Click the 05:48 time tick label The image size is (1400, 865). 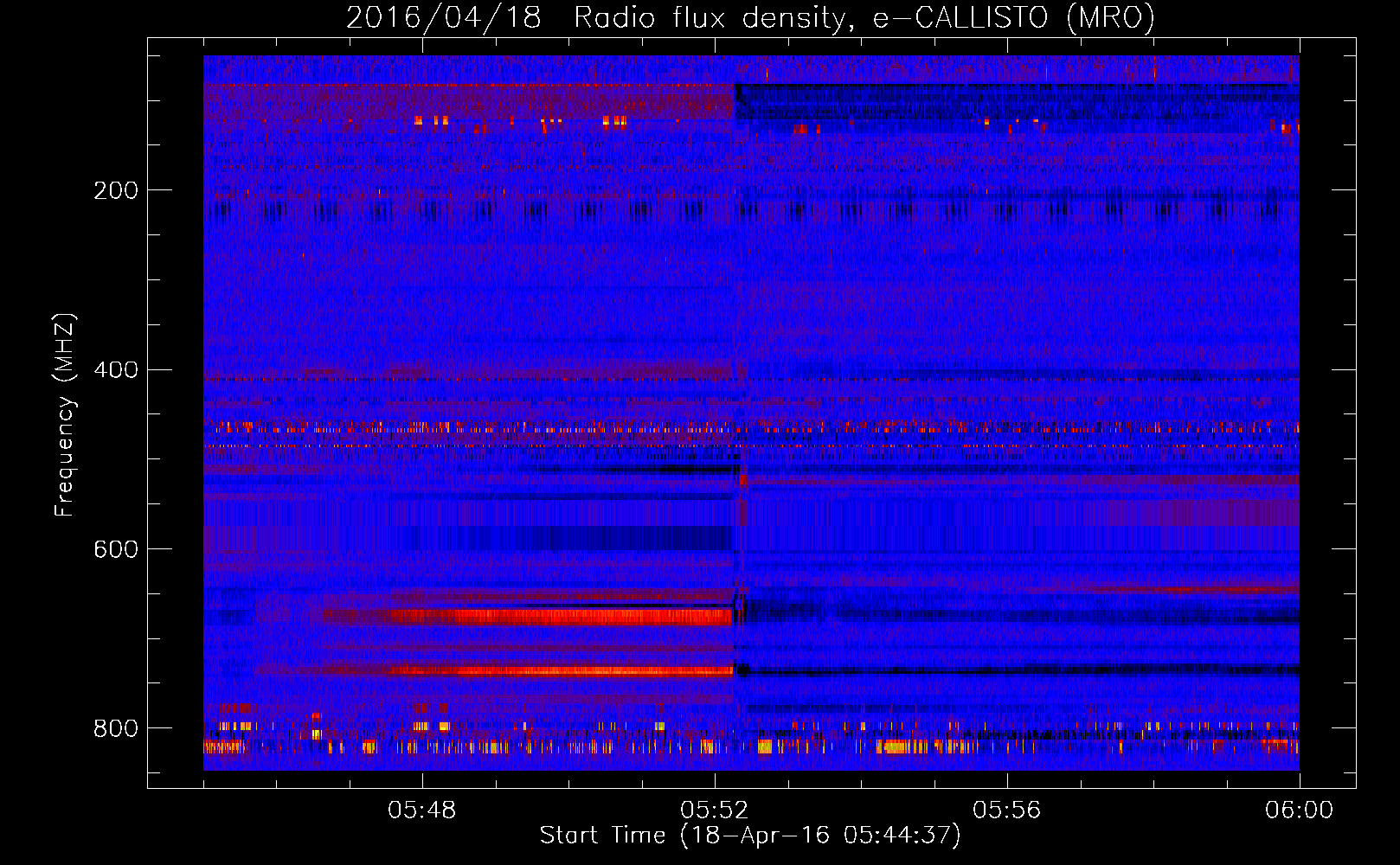point(422,811)
